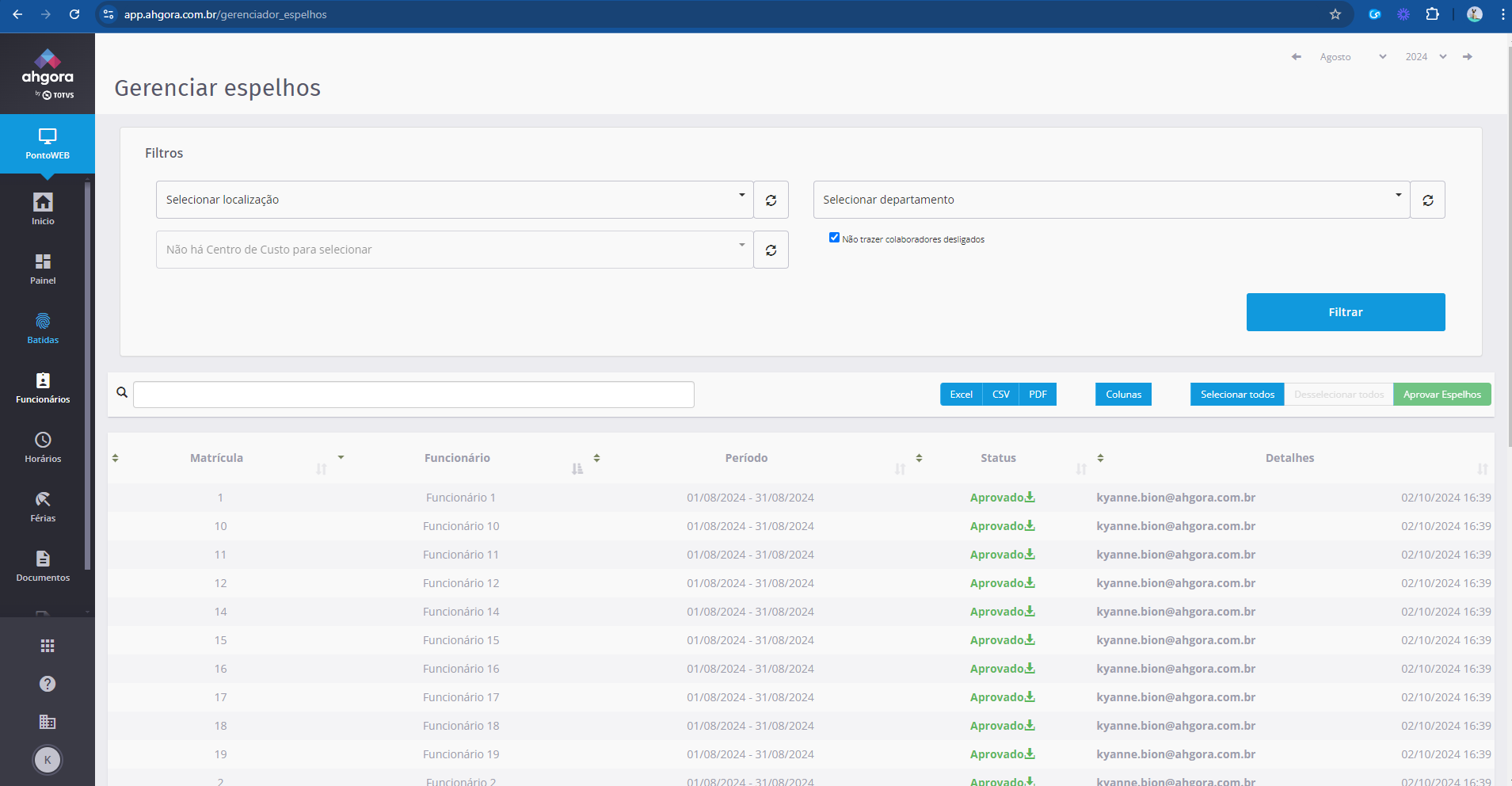
Task: Open the Batidas fingerprint icon in sidebar
Action: (43, 321)
